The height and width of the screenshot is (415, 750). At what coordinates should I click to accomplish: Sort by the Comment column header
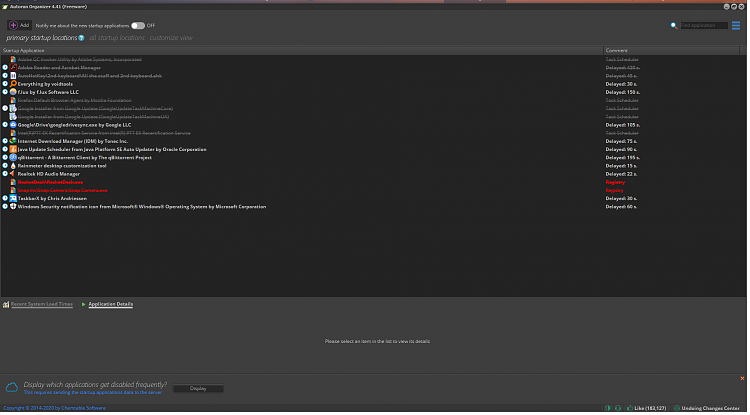(x=674, y=51)
